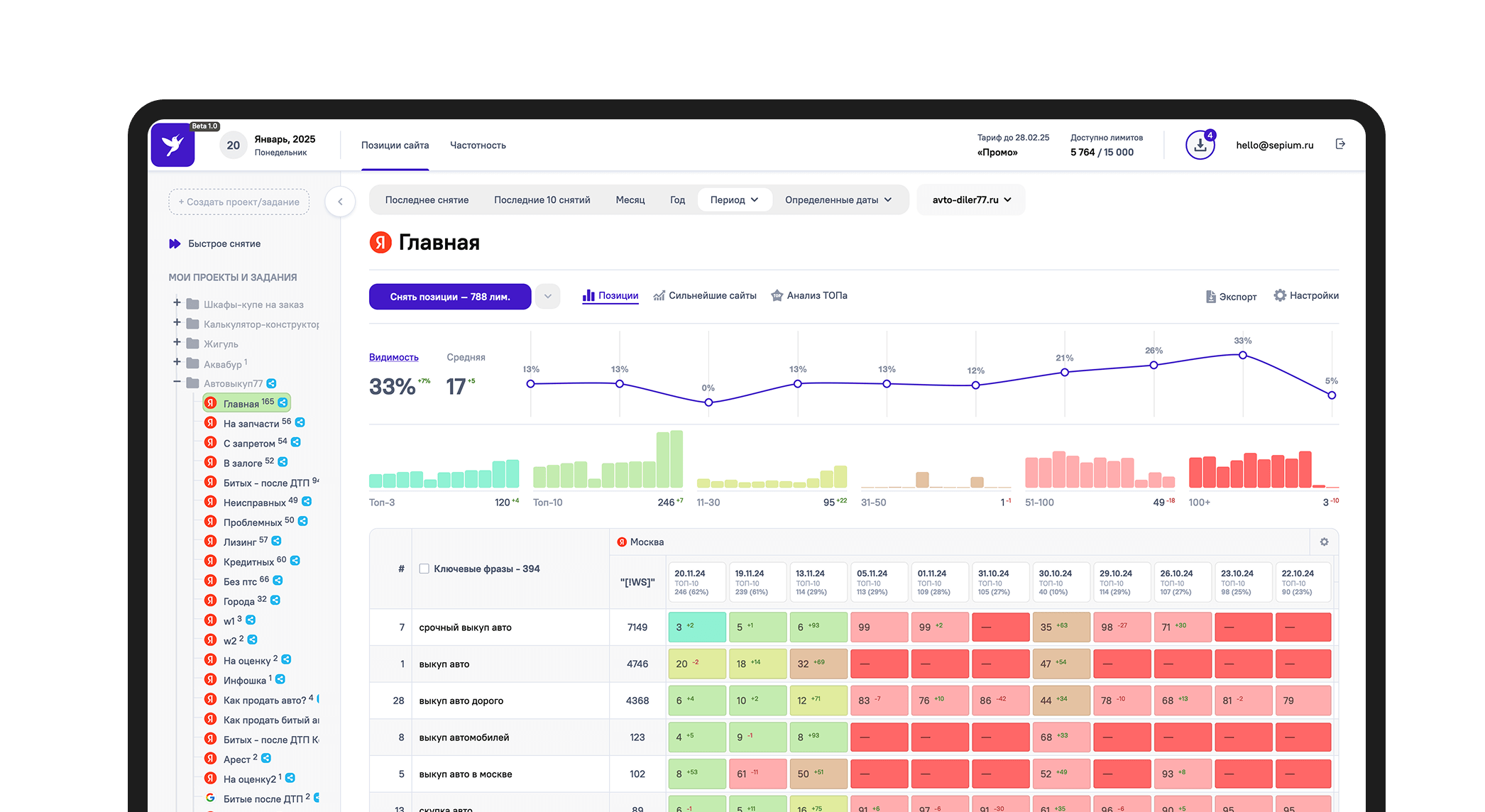
Task: Select Последние 10 снятий filter
Action: [542, 199]
